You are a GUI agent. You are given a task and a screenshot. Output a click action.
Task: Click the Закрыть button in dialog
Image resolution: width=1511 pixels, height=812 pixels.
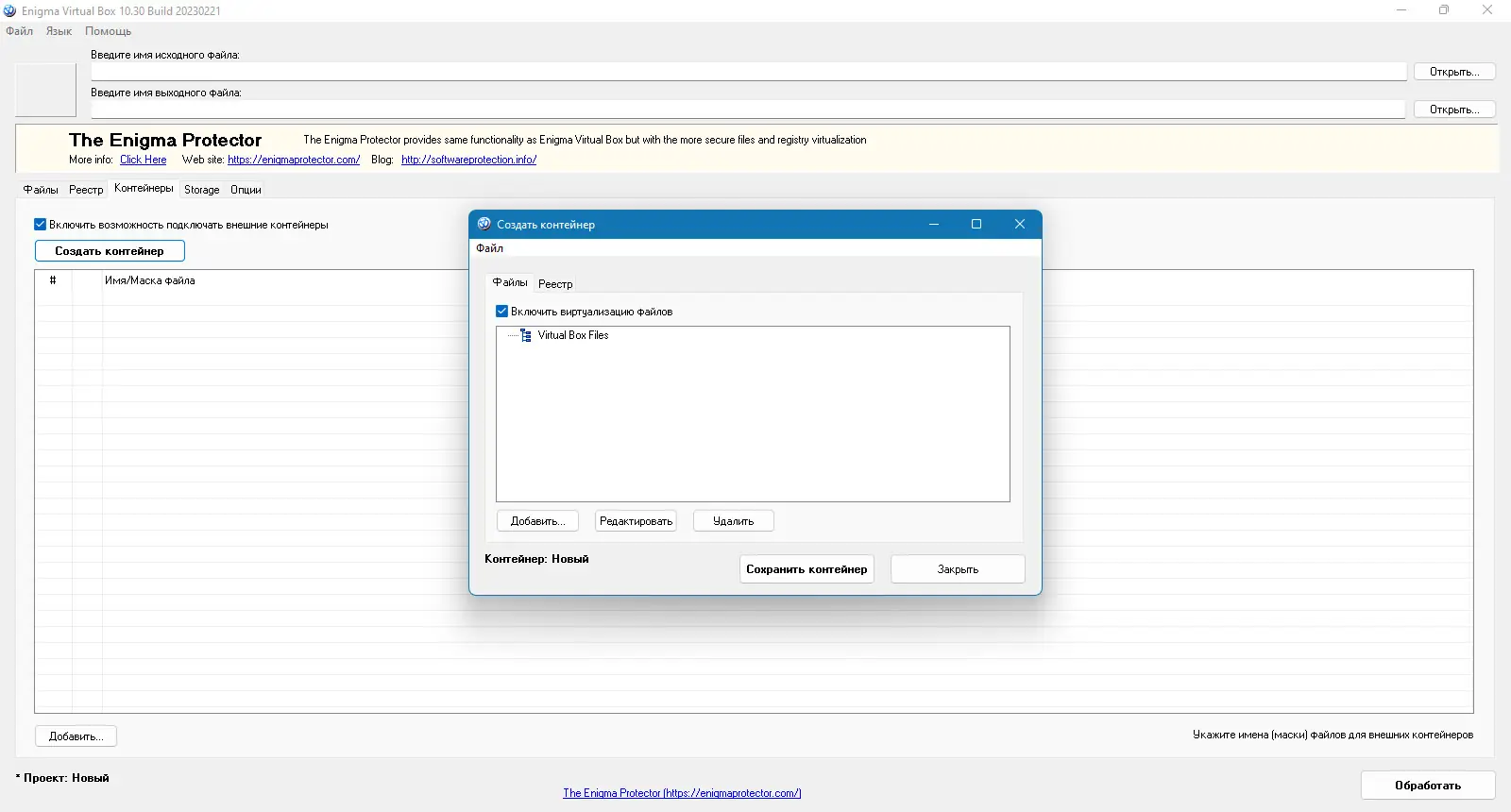(x=958, y=569)
